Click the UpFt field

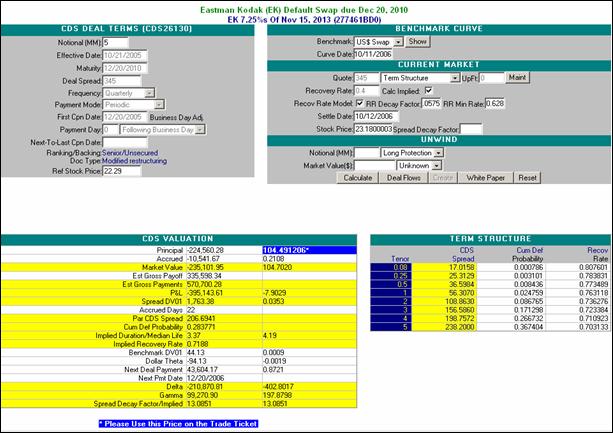(x=491, y=78)
